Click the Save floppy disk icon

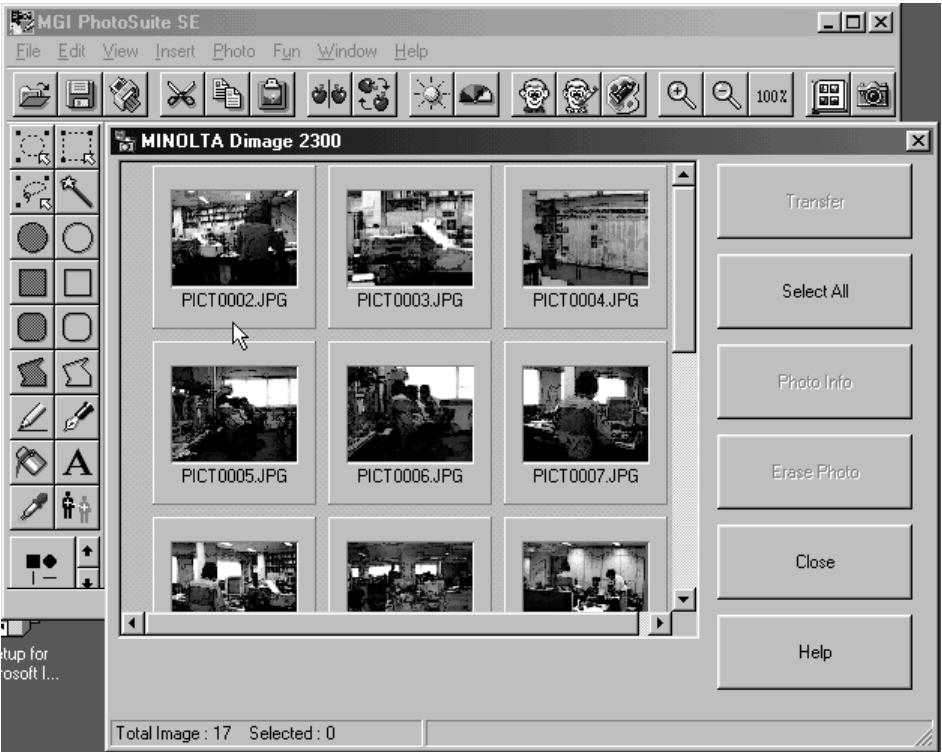pos(80,94)
